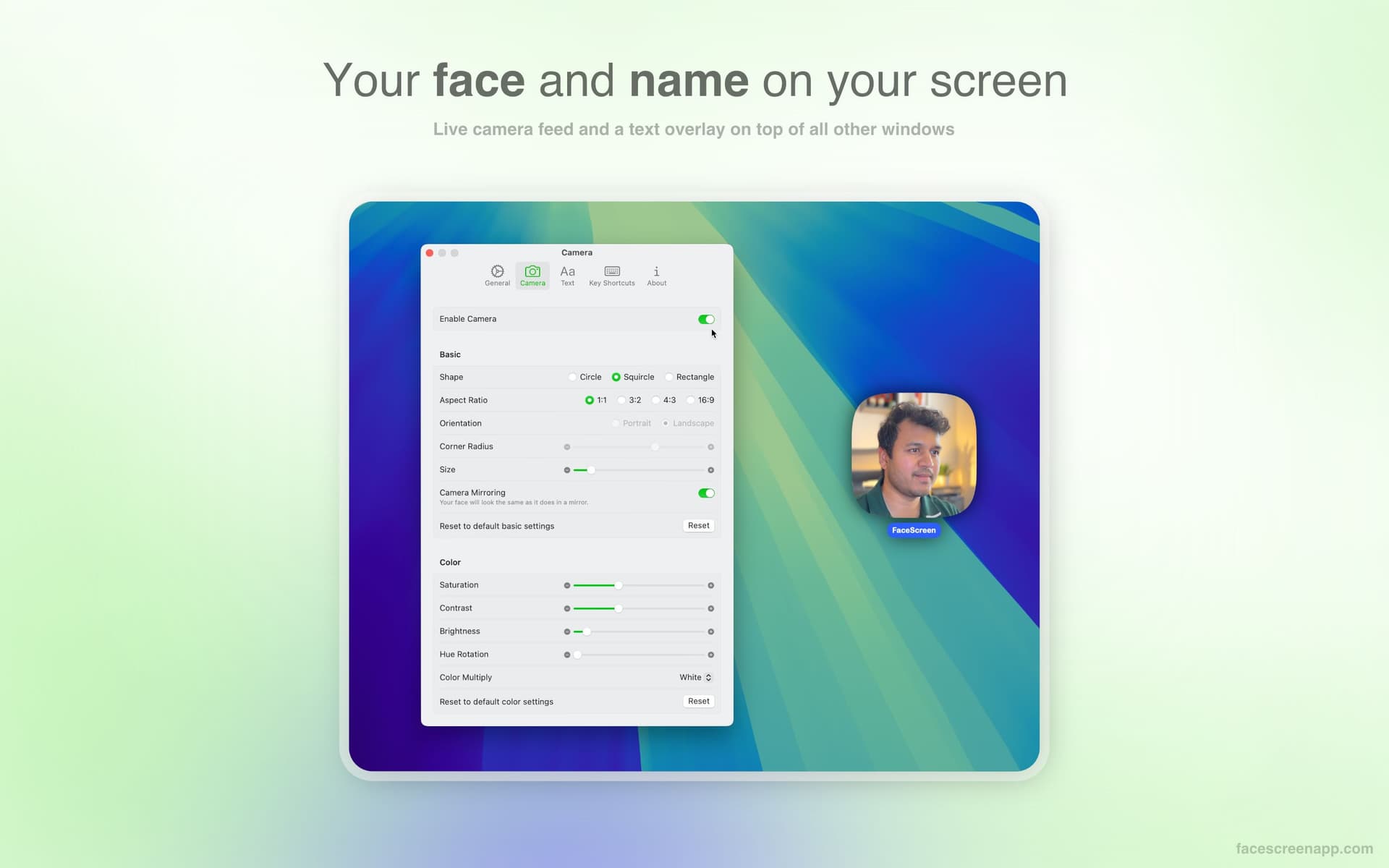
Task: Close the Camera settings window
Action: pyautogui.click(x=430, y=253)
